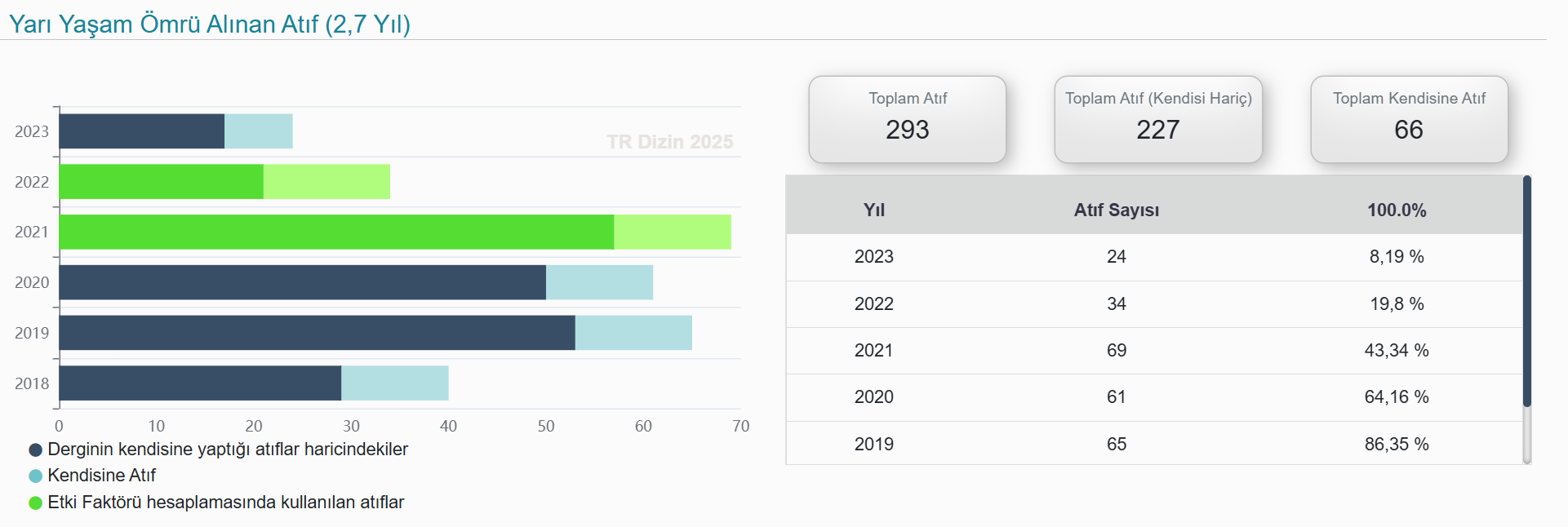Toggle the green 'Etki Faktörü' legend marker
This screenshot has height=527, width=1568.
(35, 503)
